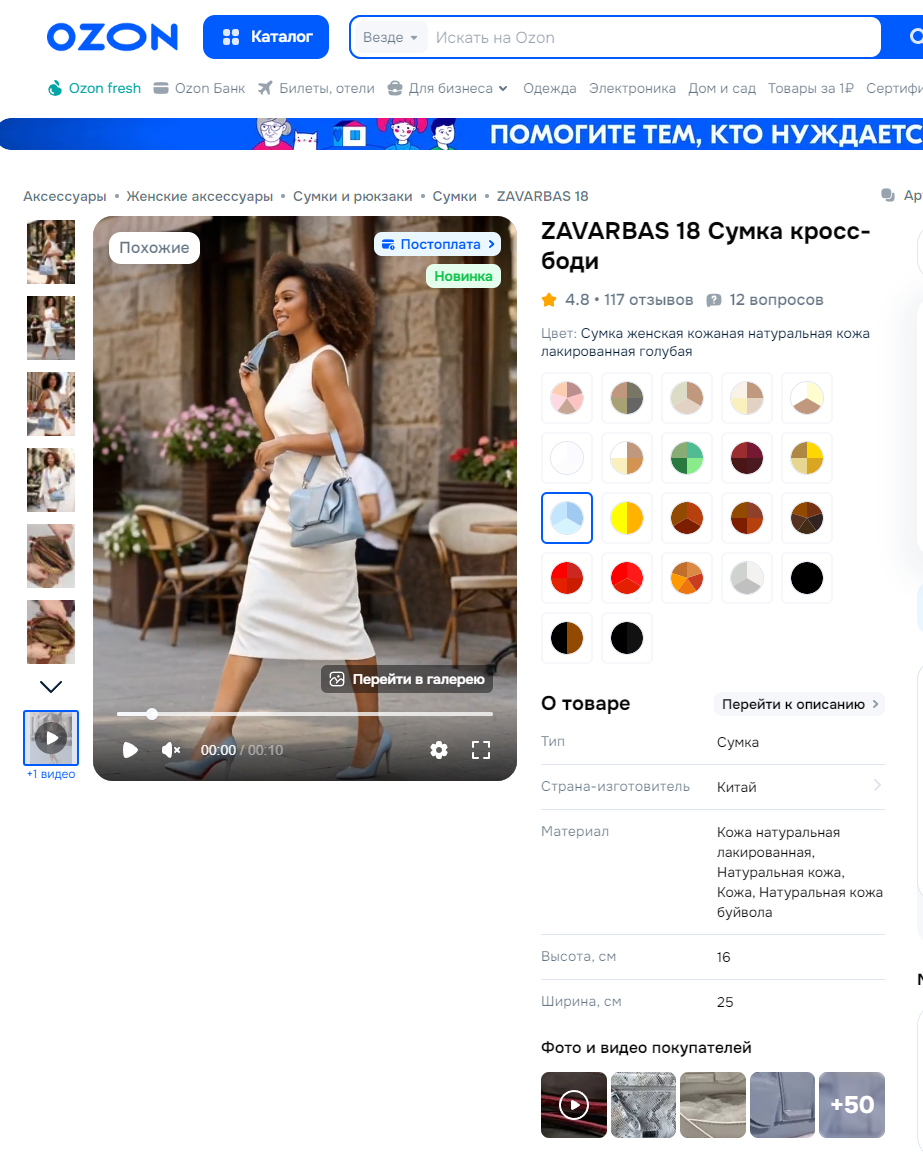Select the light grey color swatch
Screen dimensions: 923x1175
pyautogui.click(x=747, y=578)
